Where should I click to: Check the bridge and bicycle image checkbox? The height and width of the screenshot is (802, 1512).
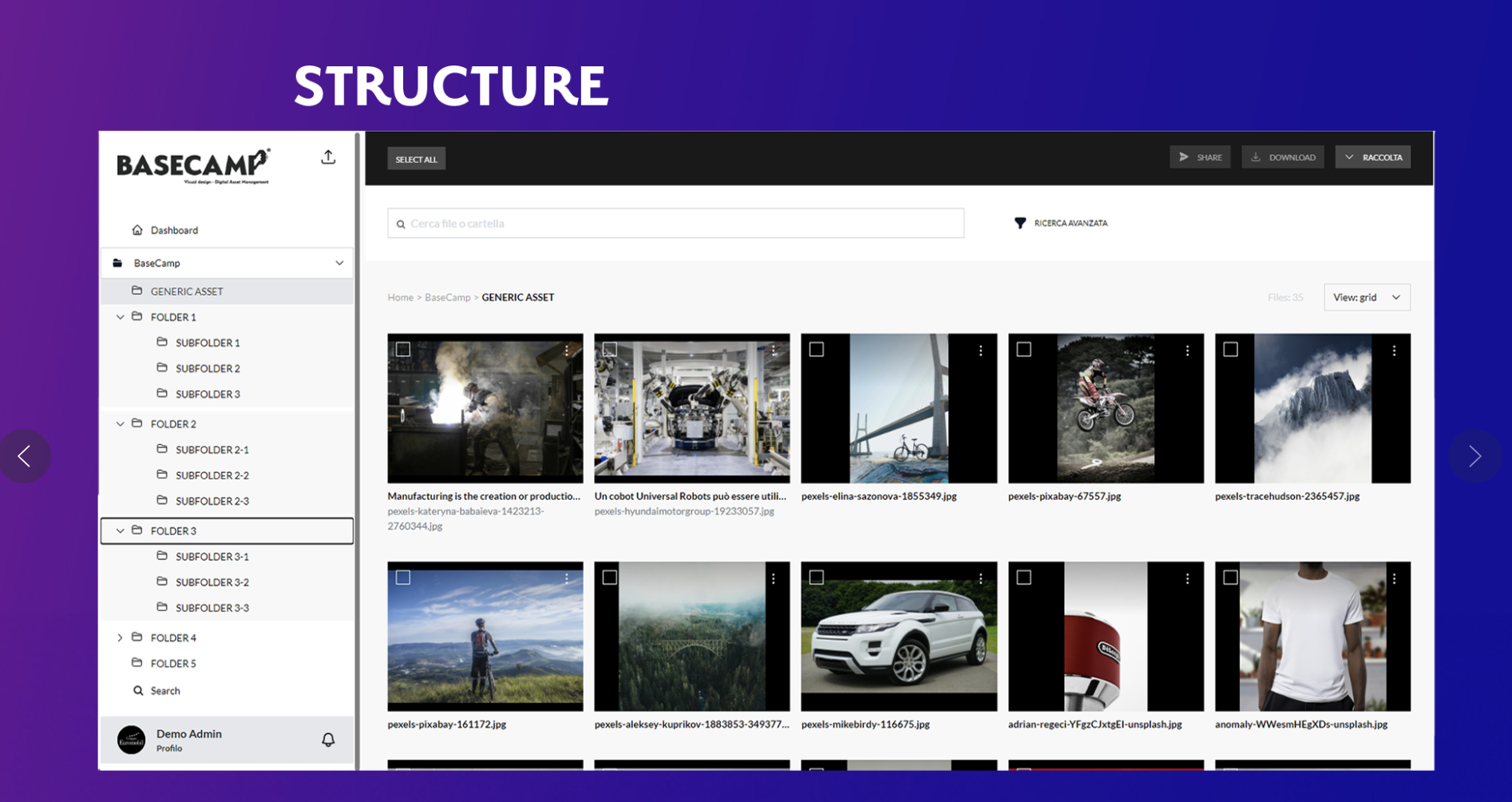click(817, 350)
